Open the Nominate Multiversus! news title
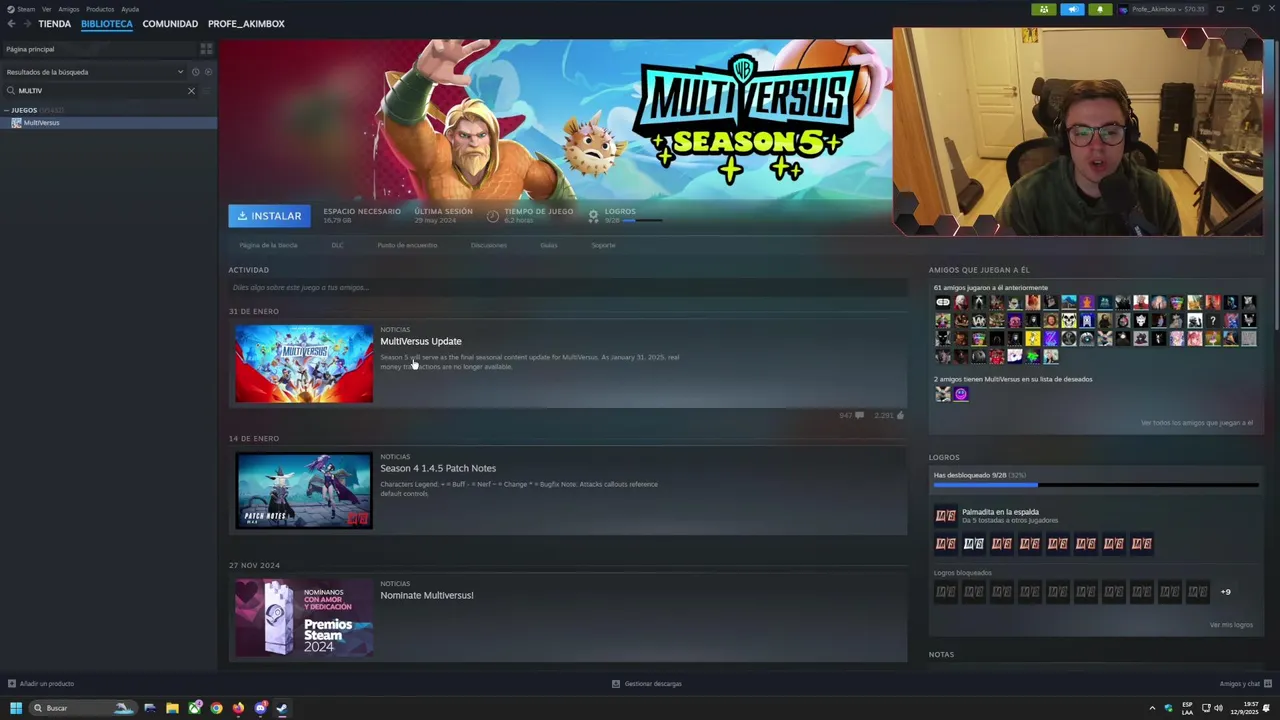The image size is (1280, 720). (x=427, y=595)
